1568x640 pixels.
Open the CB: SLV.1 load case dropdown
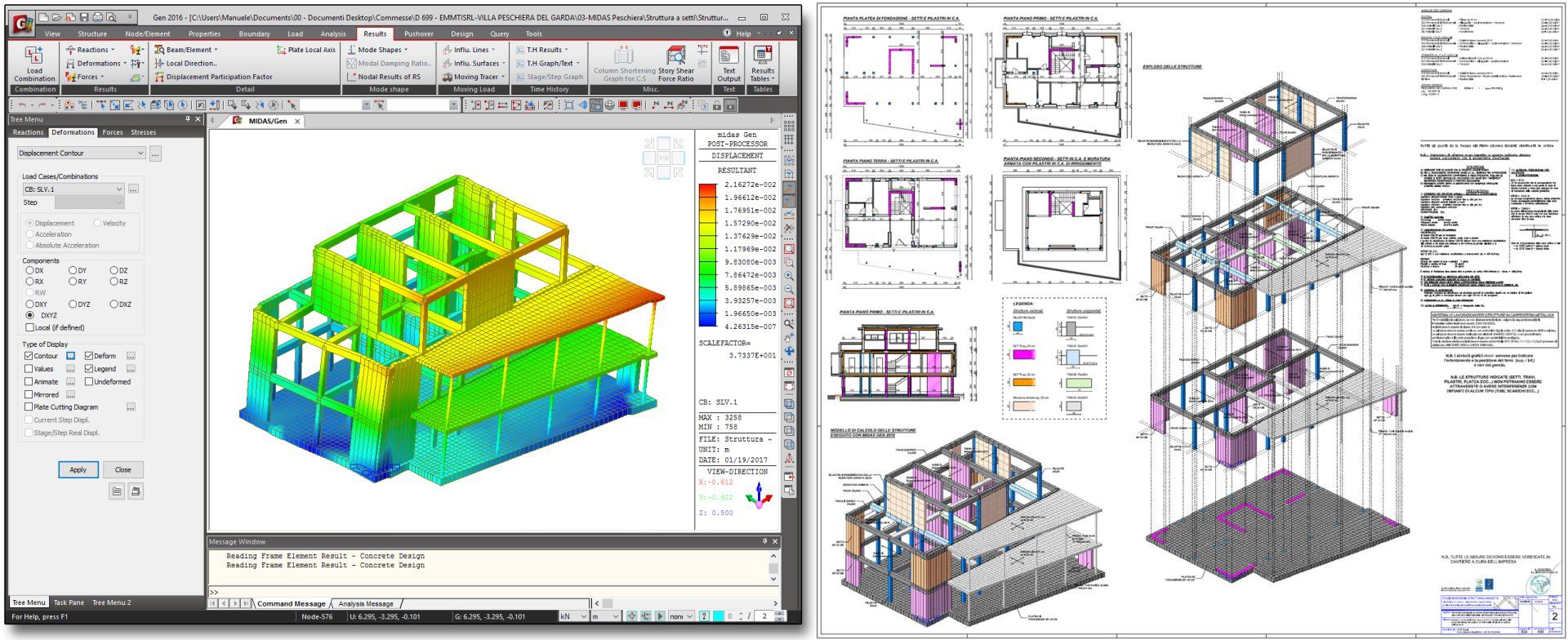tap(73, 189)
